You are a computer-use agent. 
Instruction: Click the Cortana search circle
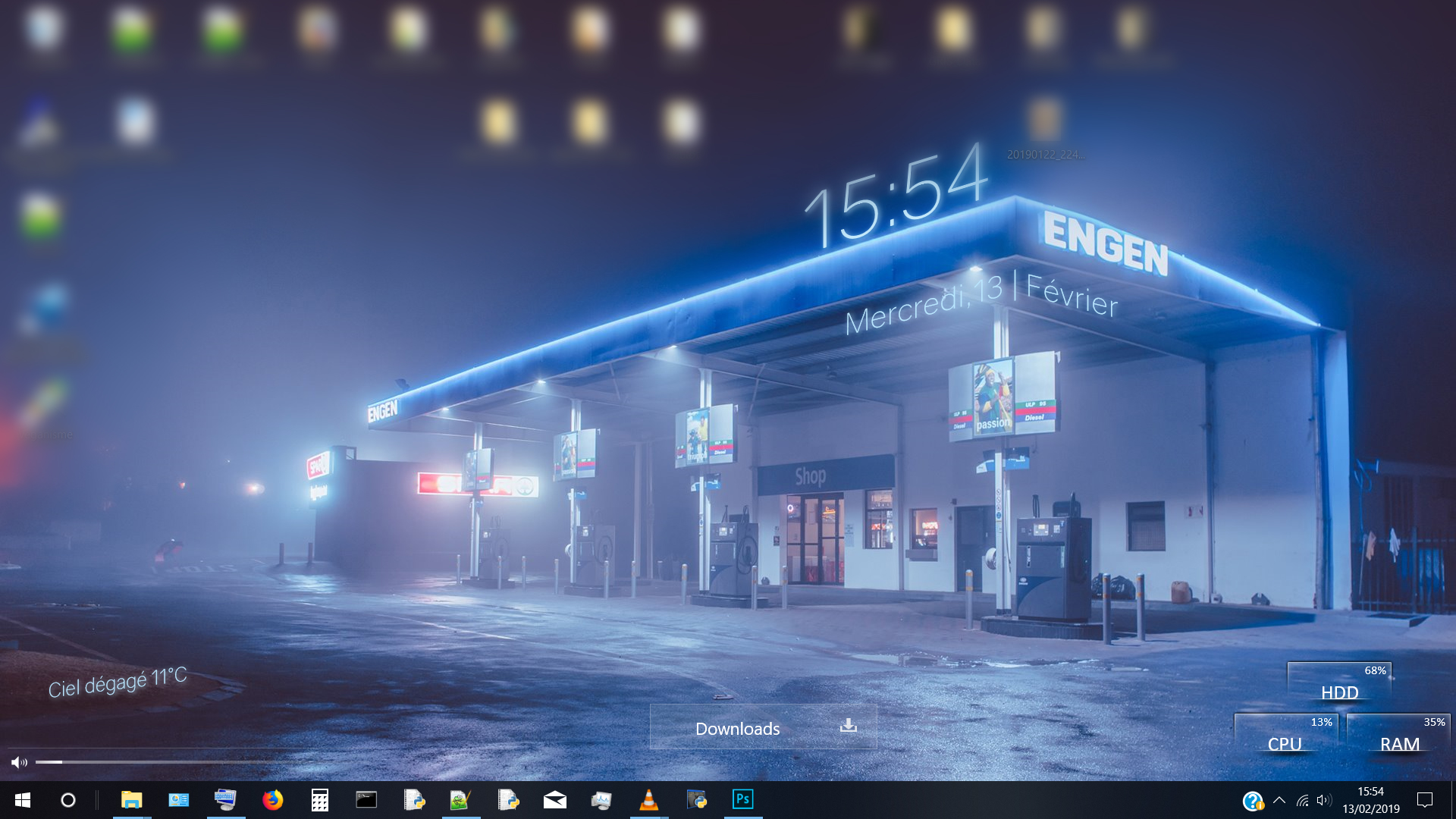[x=68, y=800]
